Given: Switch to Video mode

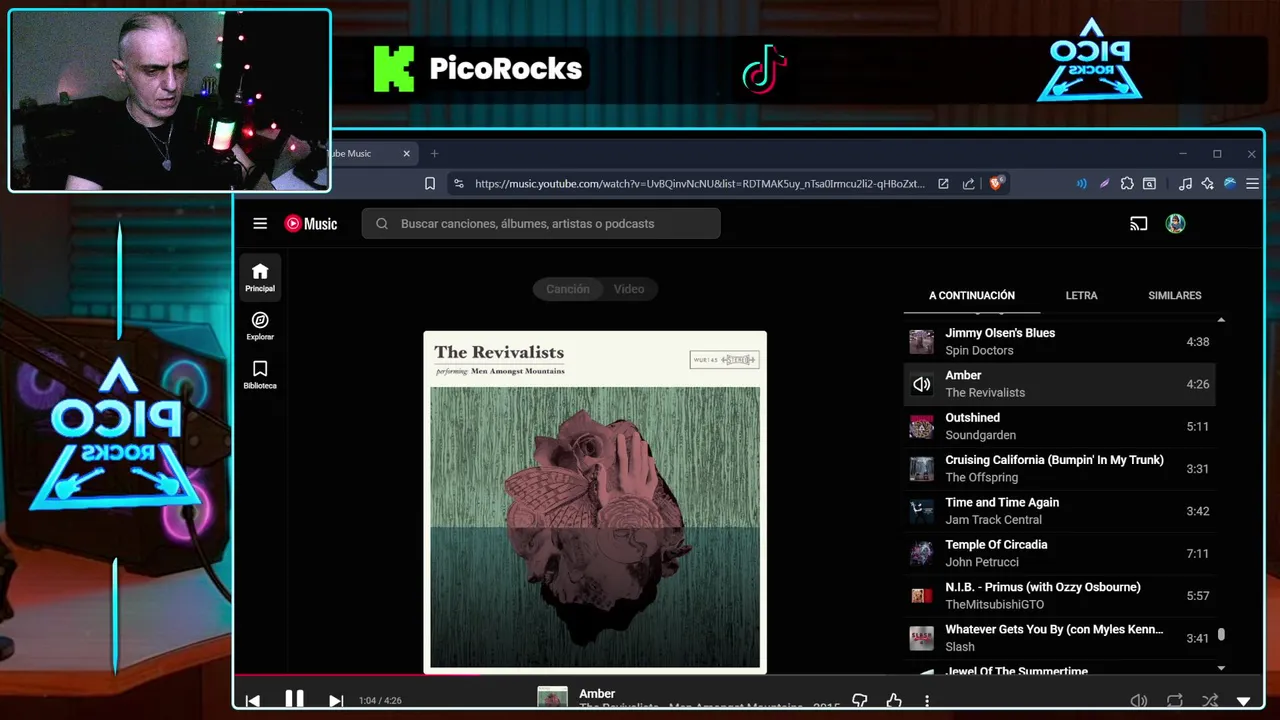Looking at the screenshot, I should tap(629, 289).
